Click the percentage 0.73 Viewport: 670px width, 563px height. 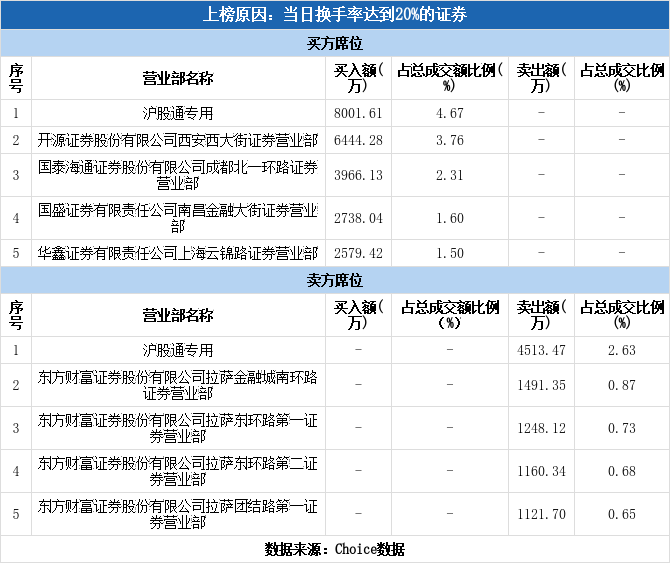[x=622, y=428]
